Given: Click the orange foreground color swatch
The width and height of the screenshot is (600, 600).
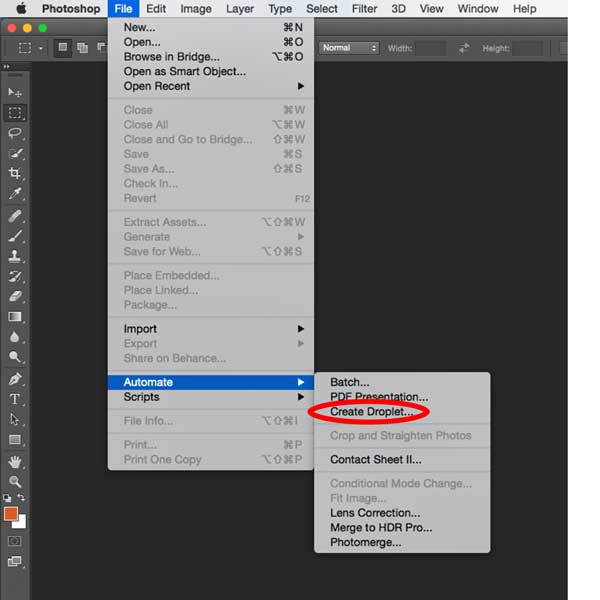Looking at the screenshot, I should 10,513.
